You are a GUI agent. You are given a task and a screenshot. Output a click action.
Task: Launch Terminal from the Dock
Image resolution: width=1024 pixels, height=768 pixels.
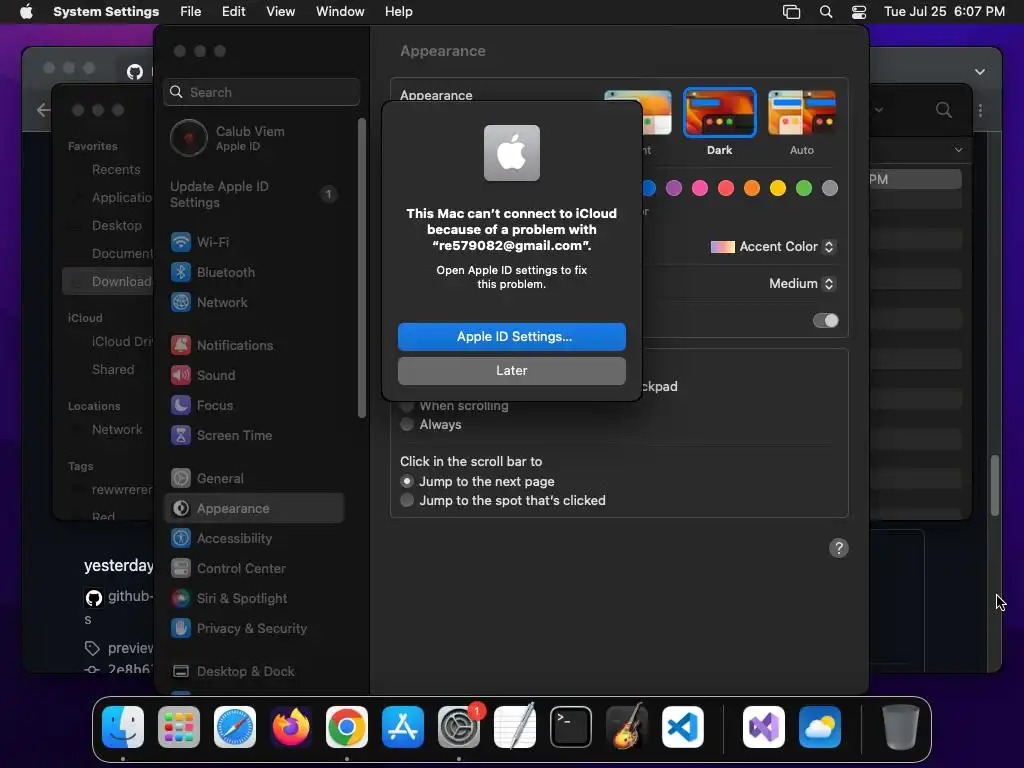pos(571,727)
